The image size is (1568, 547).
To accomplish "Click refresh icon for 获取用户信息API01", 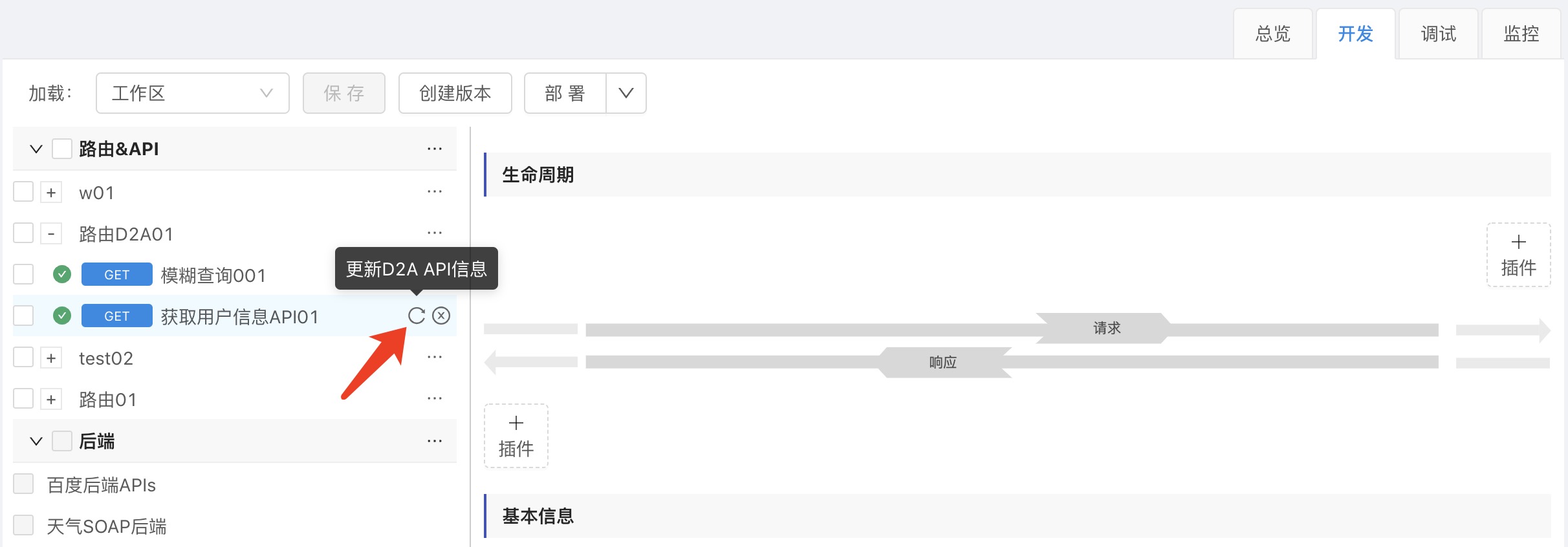I will (x=416, y=316).
